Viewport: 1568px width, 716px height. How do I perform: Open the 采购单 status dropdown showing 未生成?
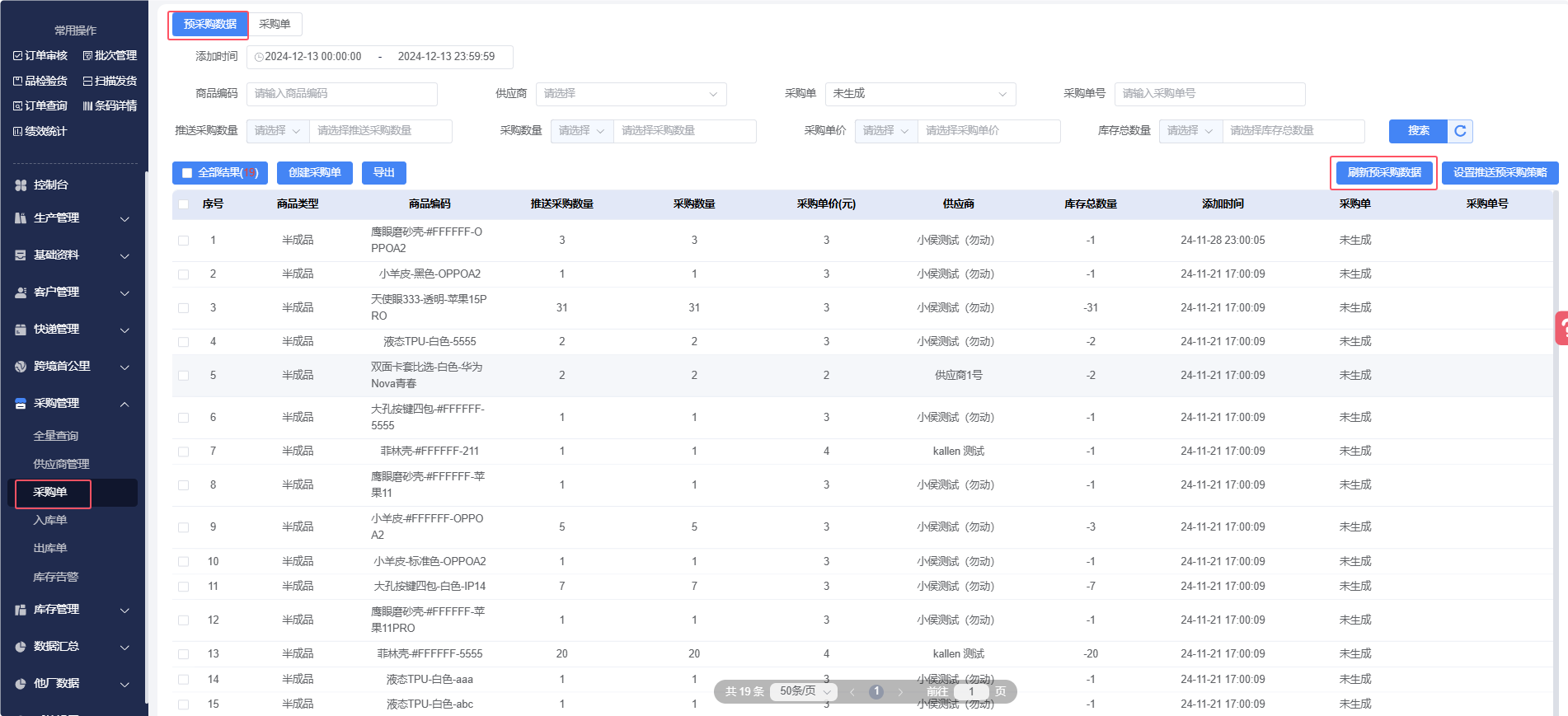(919, 94)
